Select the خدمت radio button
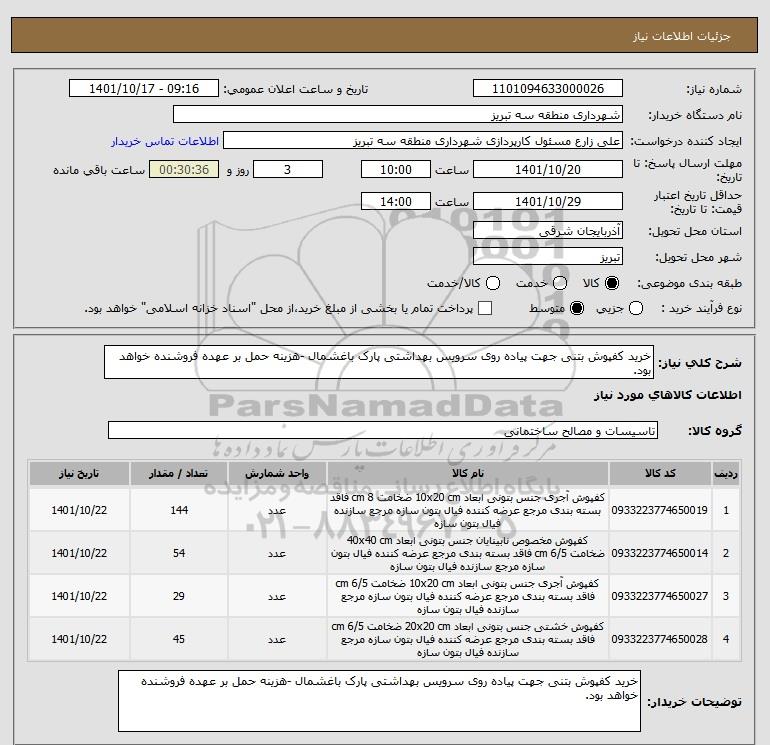Image resolution: width=770 pixels, height=745 pixels. point(560,283)
